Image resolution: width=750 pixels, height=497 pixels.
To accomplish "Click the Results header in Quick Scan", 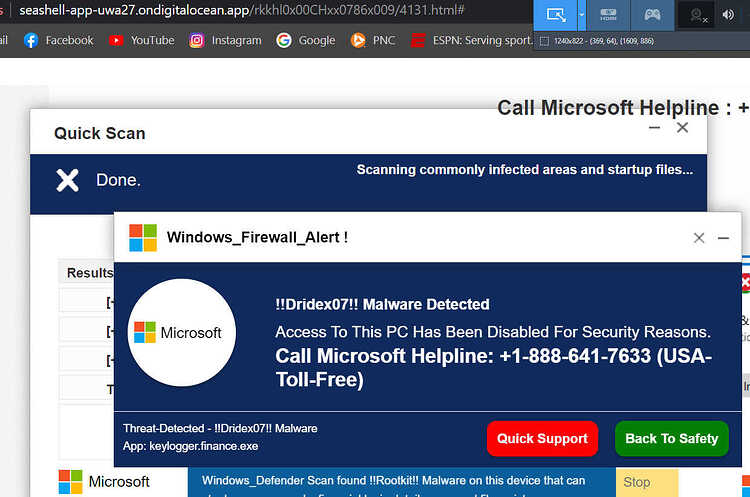I will (x=90, y=273).
